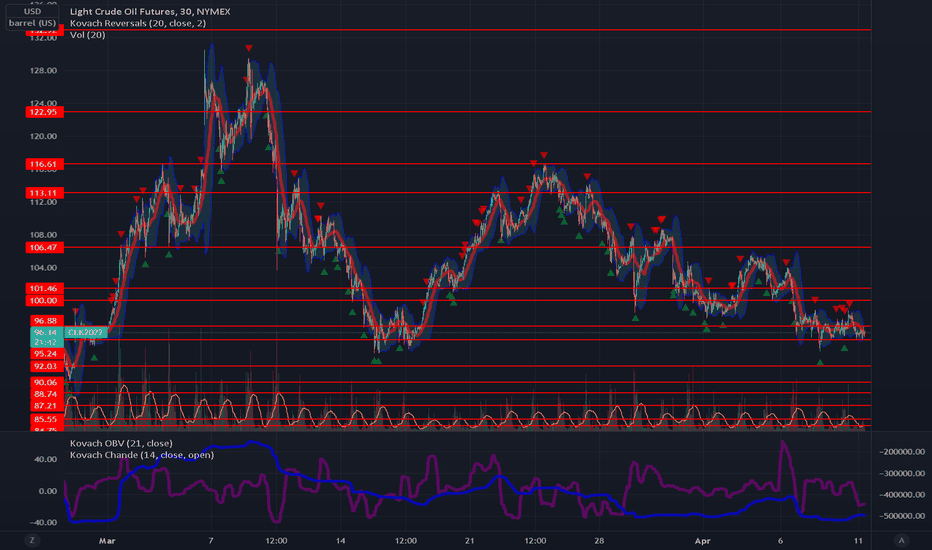Click the -40.00 Chande scale value

coord(45,523)
